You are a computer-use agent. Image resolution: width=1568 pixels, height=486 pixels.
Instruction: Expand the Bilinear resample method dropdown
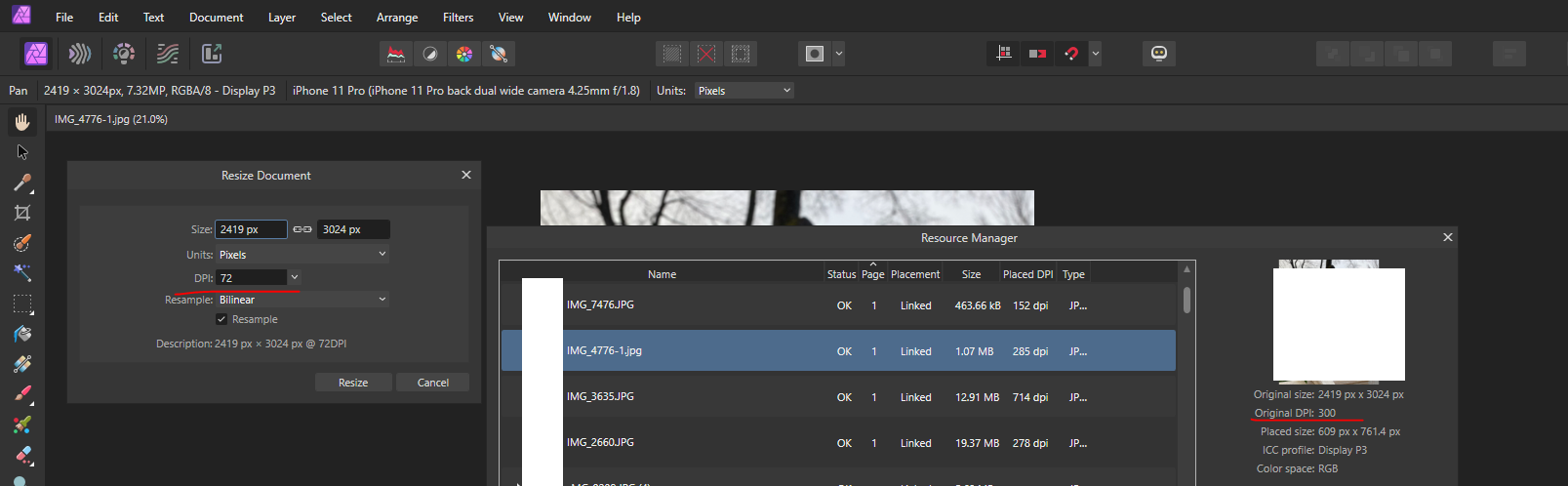click(x=382, y=300)
